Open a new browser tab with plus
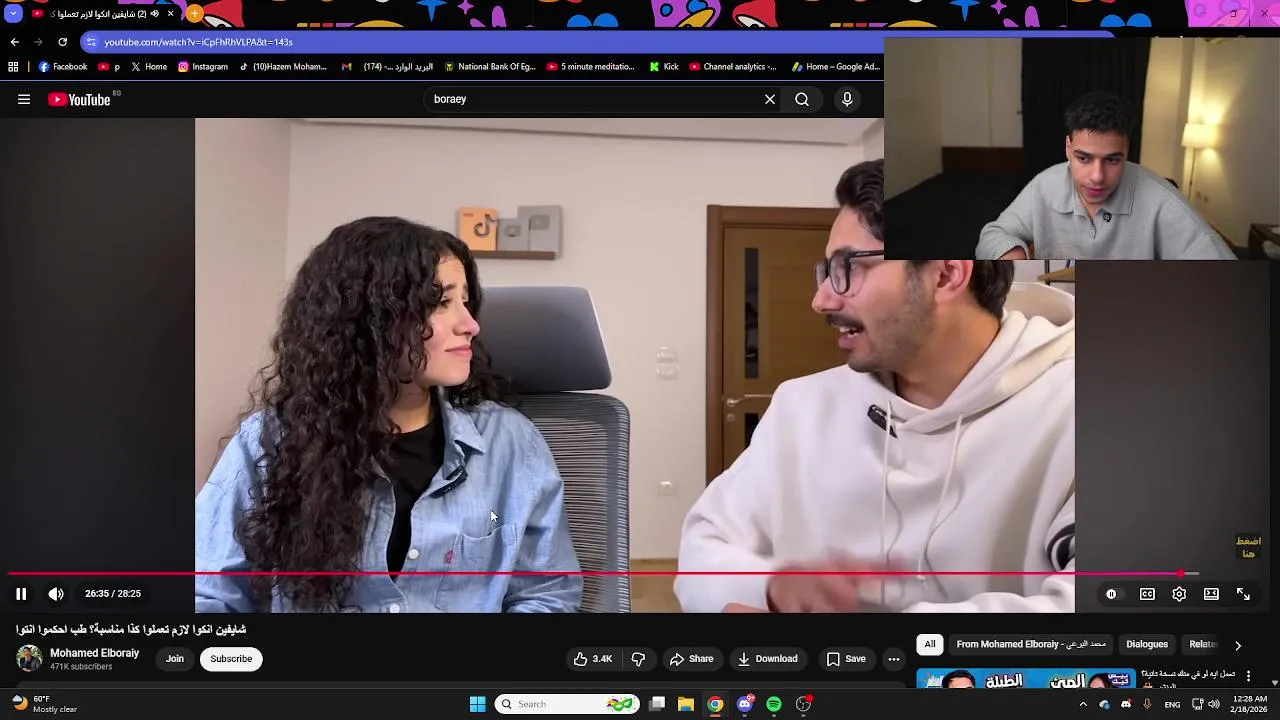Screen dimensions: 1280x720 coord(195,14)
